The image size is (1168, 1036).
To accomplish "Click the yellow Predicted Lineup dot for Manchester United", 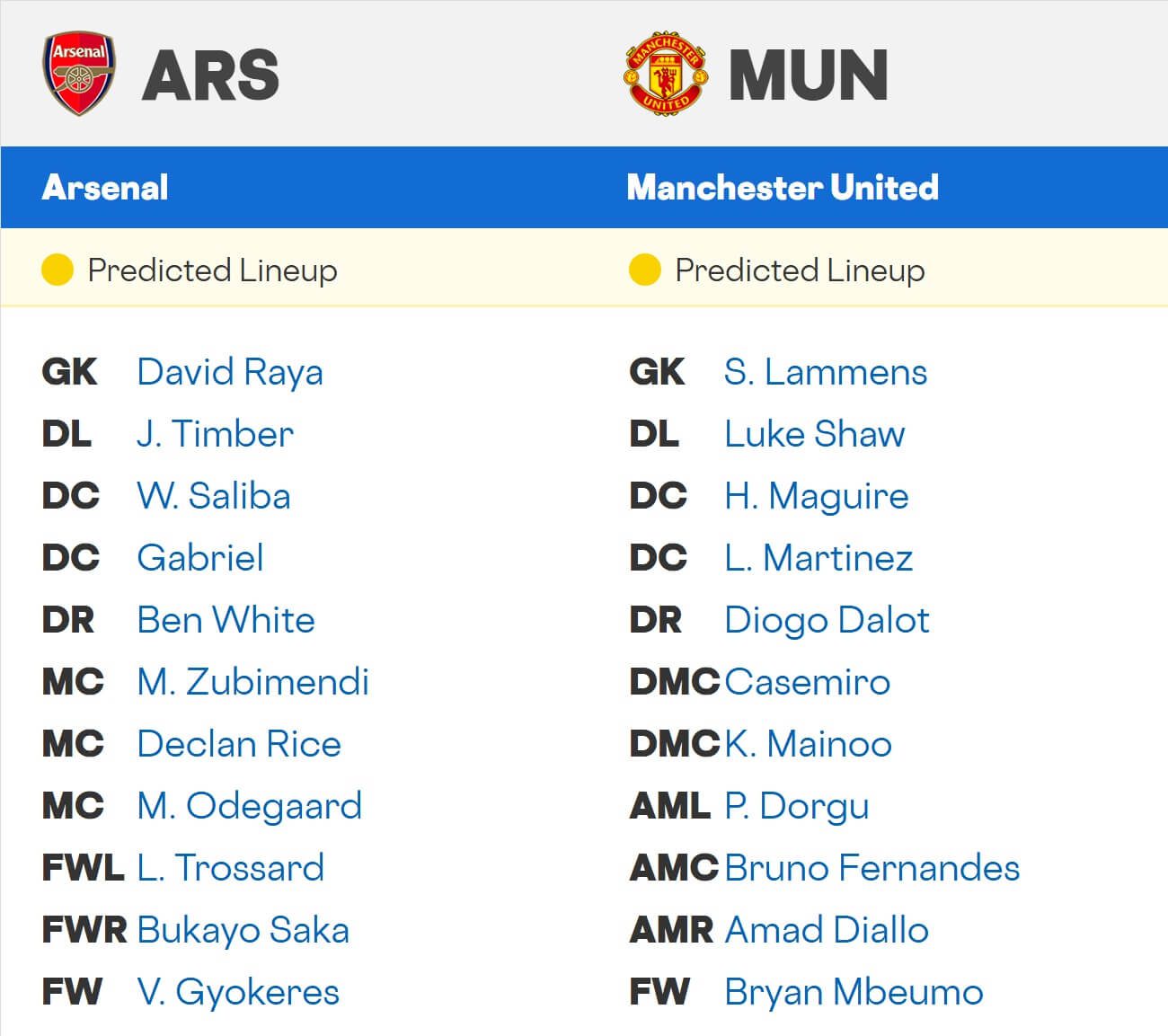I will [644, 269].
